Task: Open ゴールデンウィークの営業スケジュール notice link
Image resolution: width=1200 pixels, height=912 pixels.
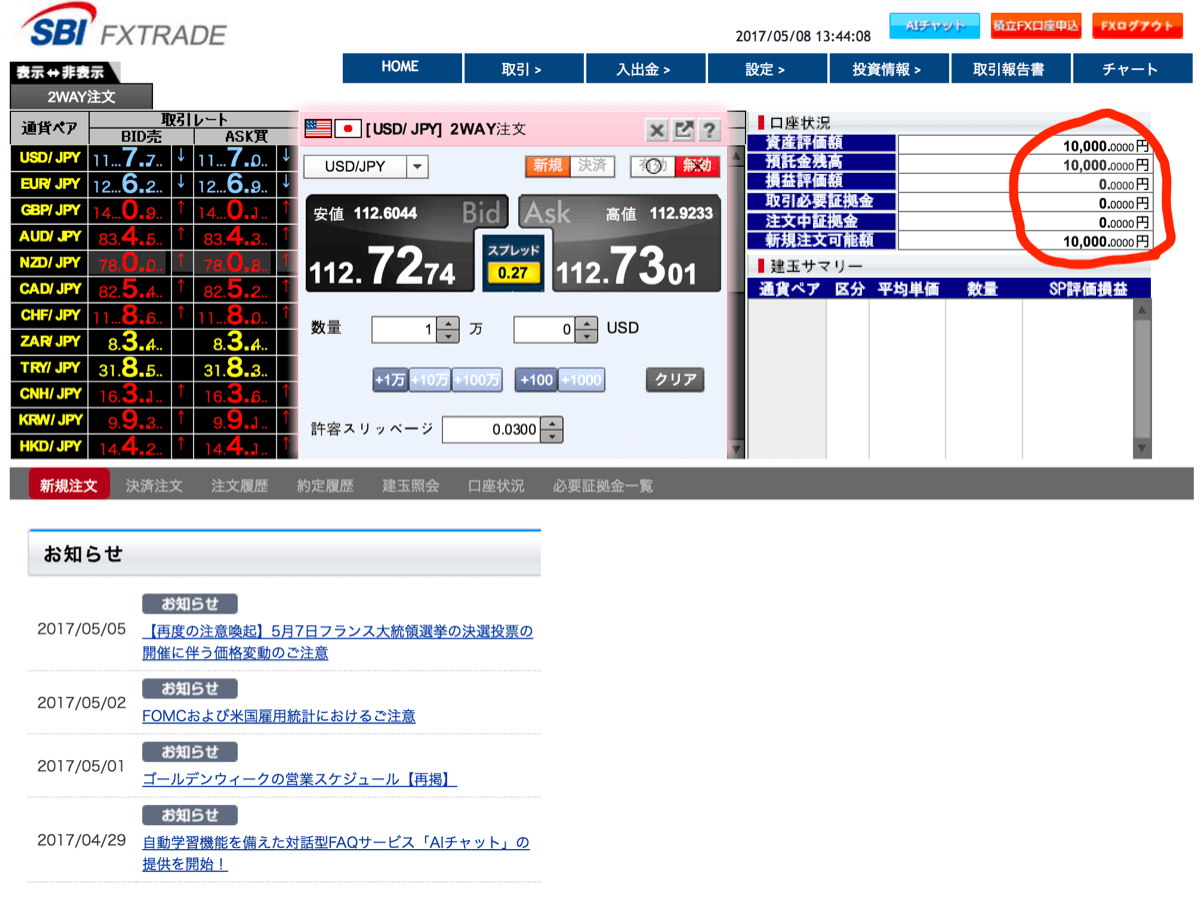Action: 299,779
